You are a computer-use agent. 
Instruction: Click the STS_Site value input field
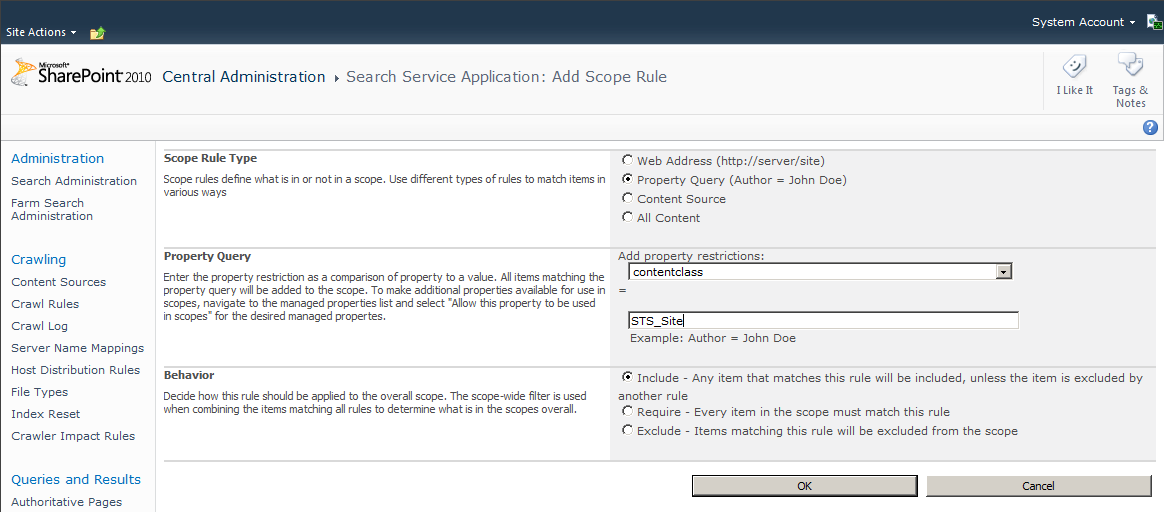[823, 321]
